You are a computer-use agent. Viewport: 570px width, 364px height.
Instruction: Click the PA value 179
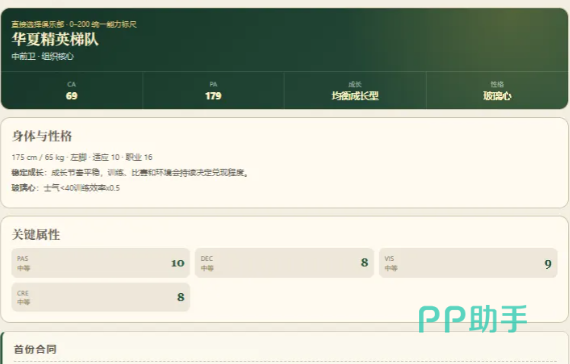click(x=213, y=96)
